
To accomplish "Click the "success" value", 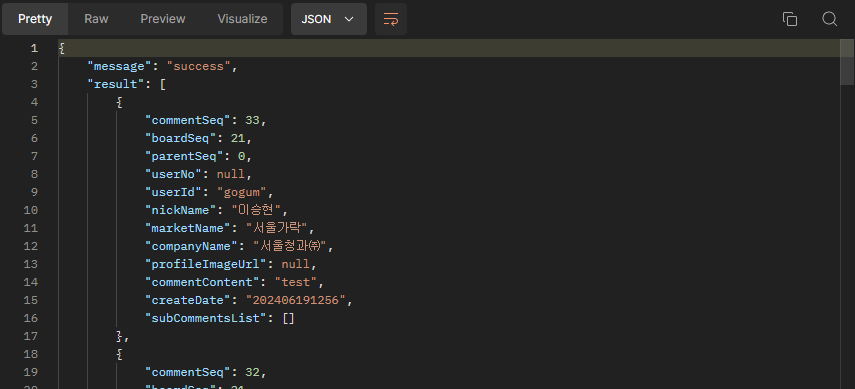I will [198, 66].
